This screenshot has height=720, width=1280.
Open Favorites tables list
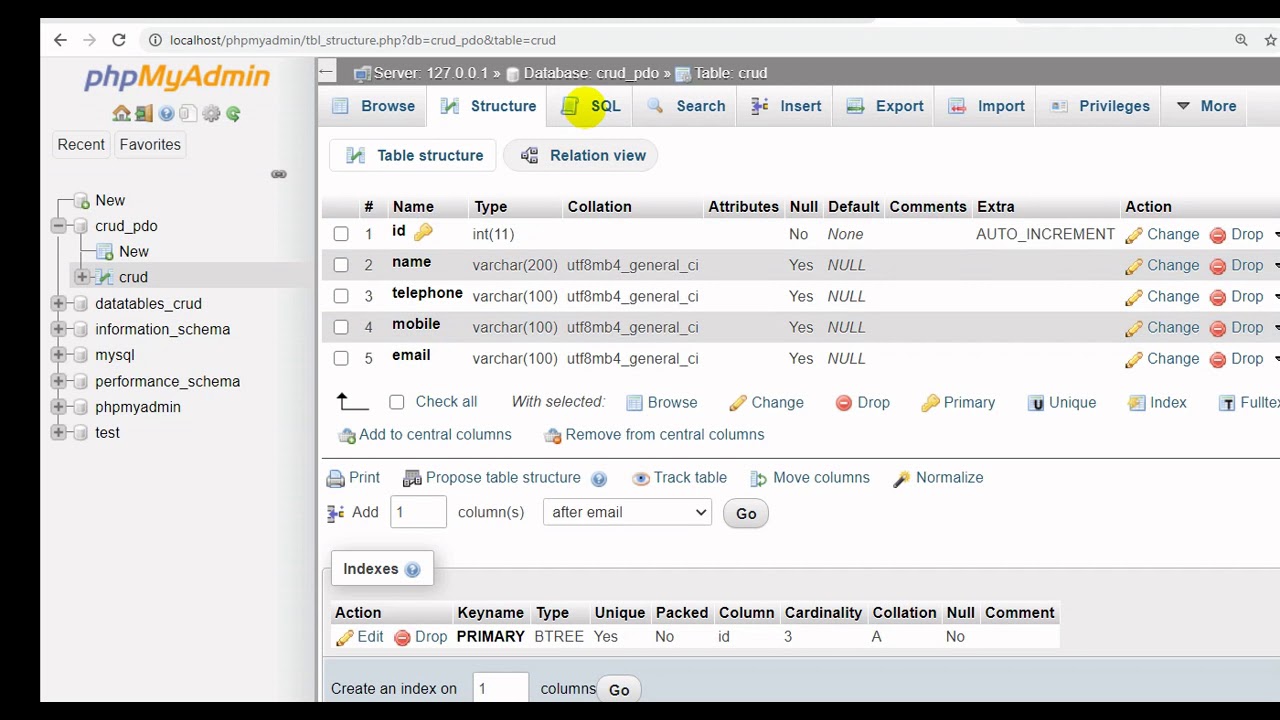pyautogui.click(x=150, y=144)
